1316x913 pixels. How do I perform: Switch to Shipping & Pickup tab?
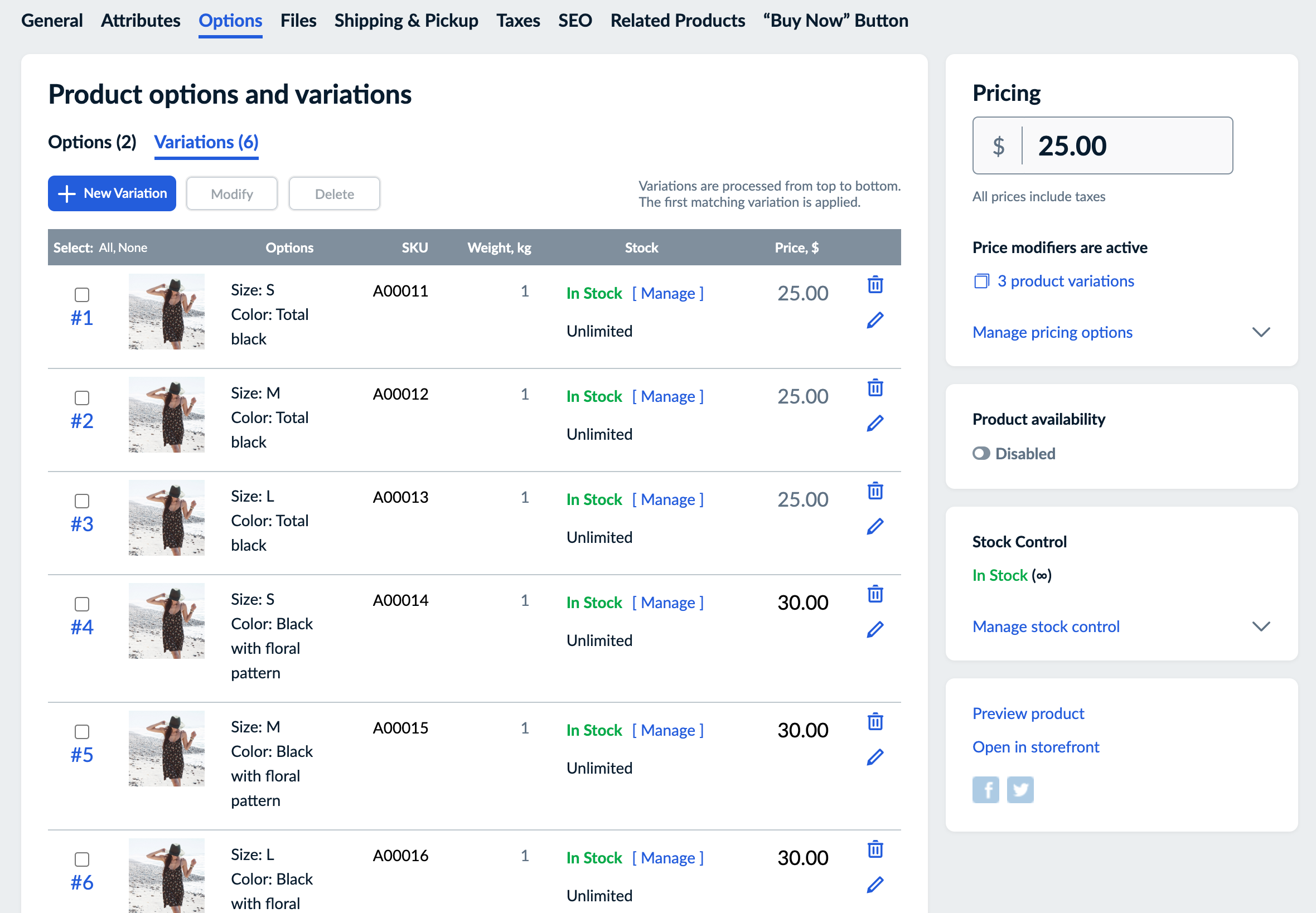[x=405, y=21]
